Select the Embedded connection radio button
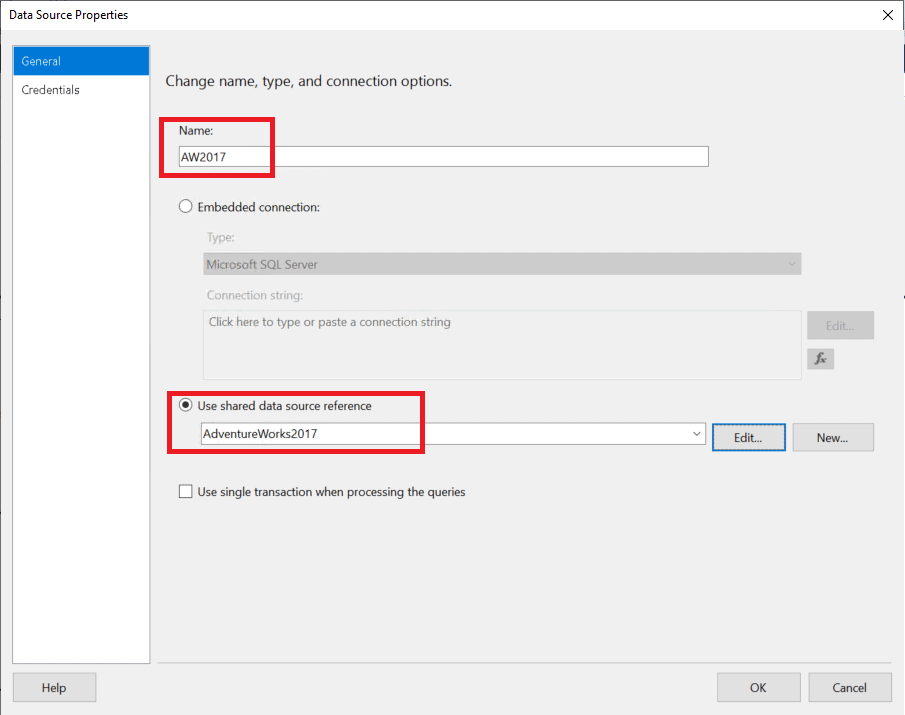 (x=185, y=207)
